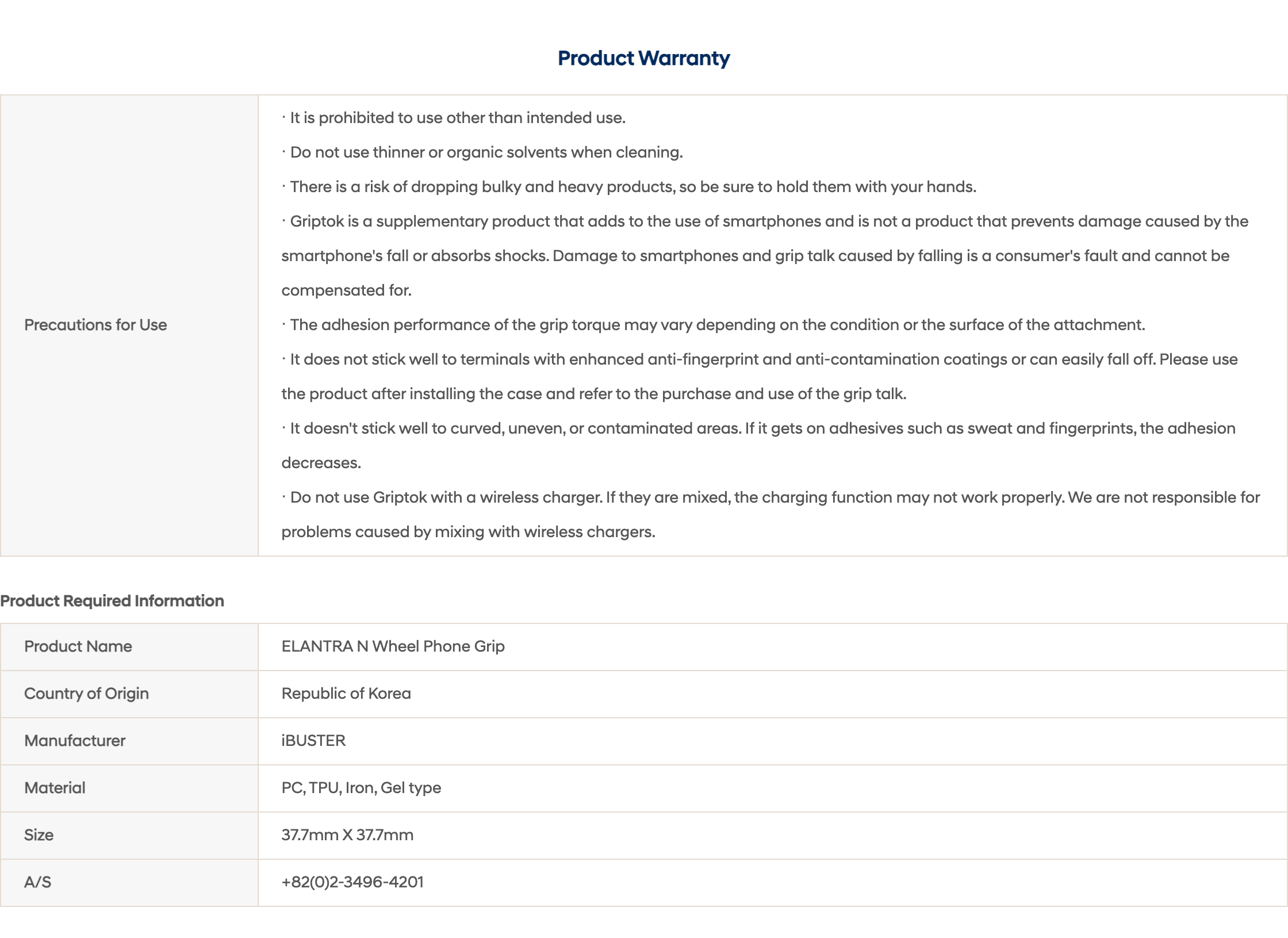Click the adhesion performance precaution line
The image size is (1288, 938).
[x=713, y=325]
